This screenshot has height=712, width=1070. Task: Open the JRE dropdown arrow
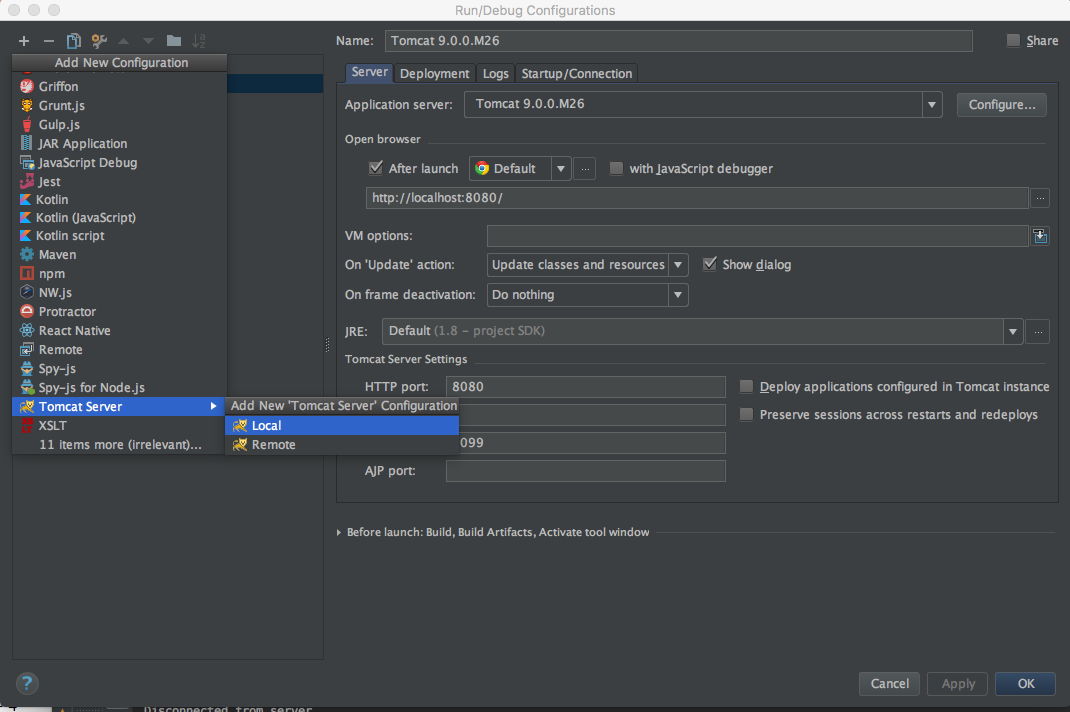(x=1013, y=332)
